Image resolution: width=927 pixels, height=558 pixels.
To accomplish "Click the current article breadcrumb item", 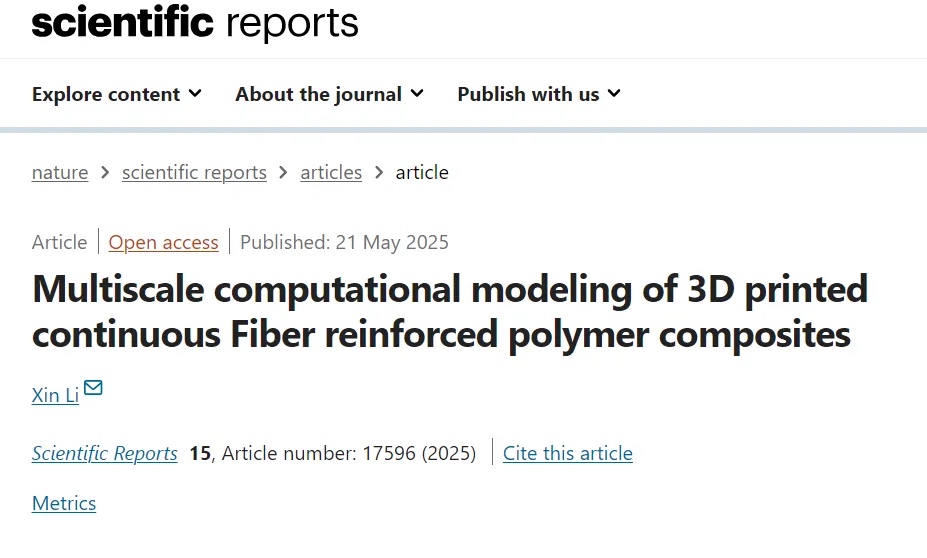I will pos(422,172).
